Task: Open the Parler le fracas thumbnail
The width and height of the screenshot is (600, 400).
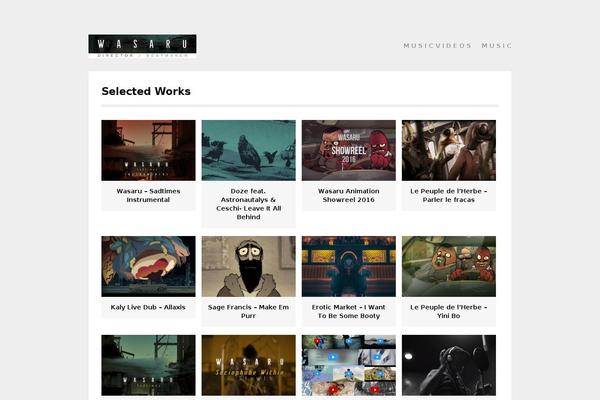Action: pyautogui.click(x=449, y=150)
